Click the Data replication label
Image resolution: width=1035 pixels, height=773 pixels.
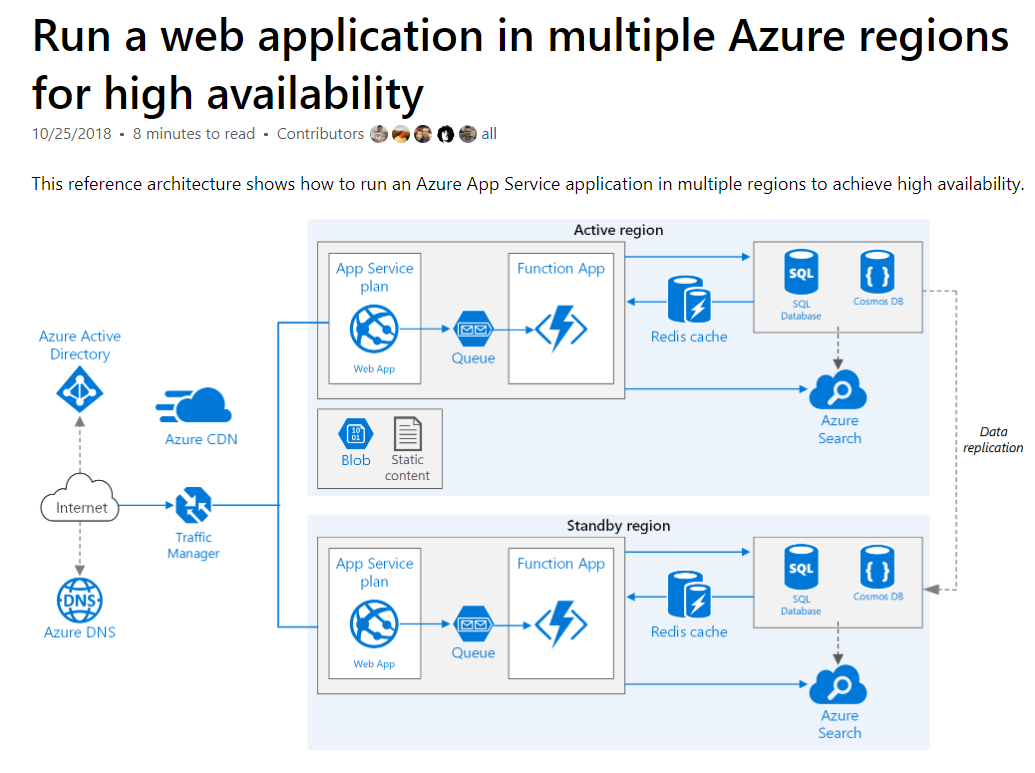[x=992, y=440]
